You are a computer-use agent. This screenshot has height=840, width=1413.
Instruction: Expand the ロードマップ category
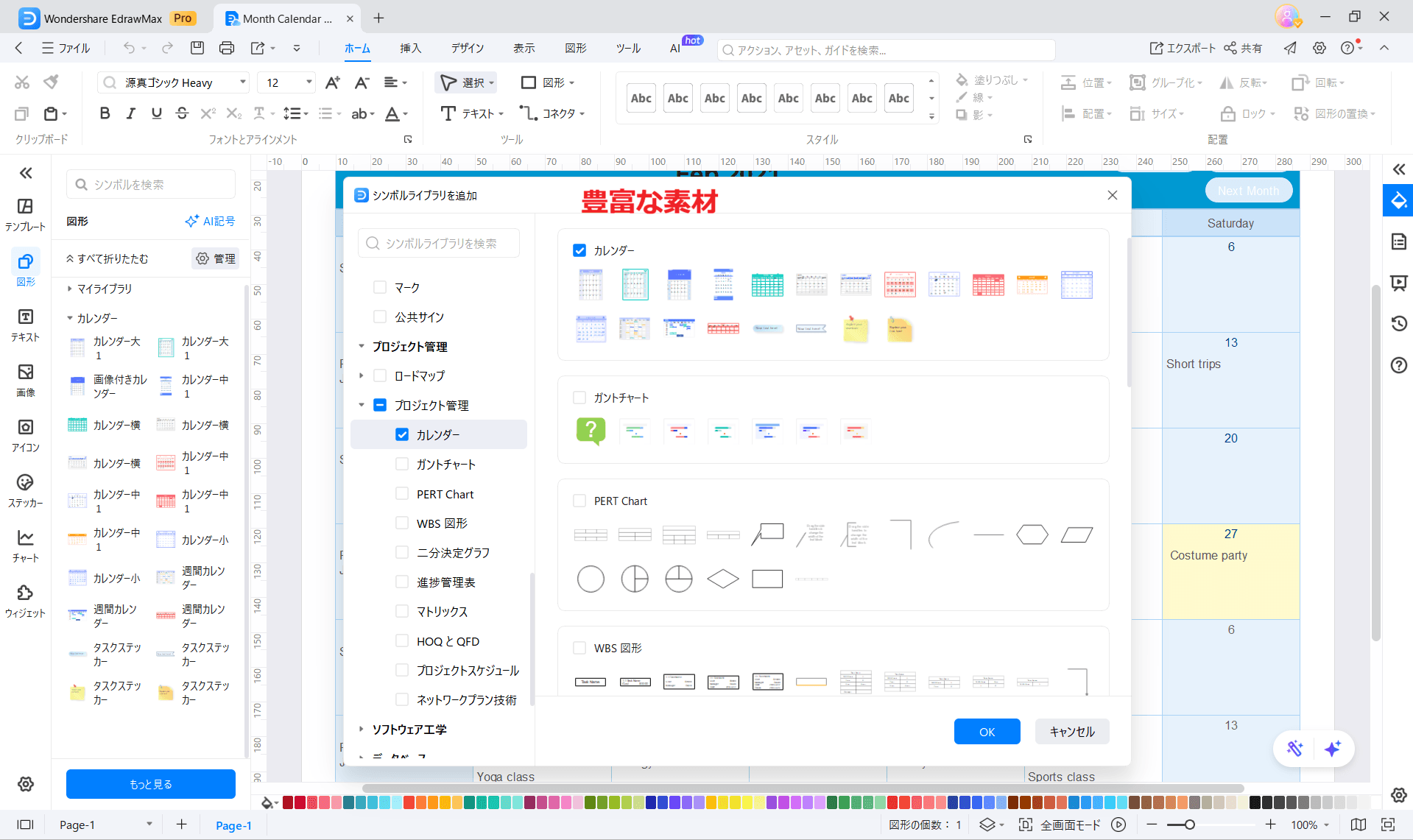[x=361, y=375]
